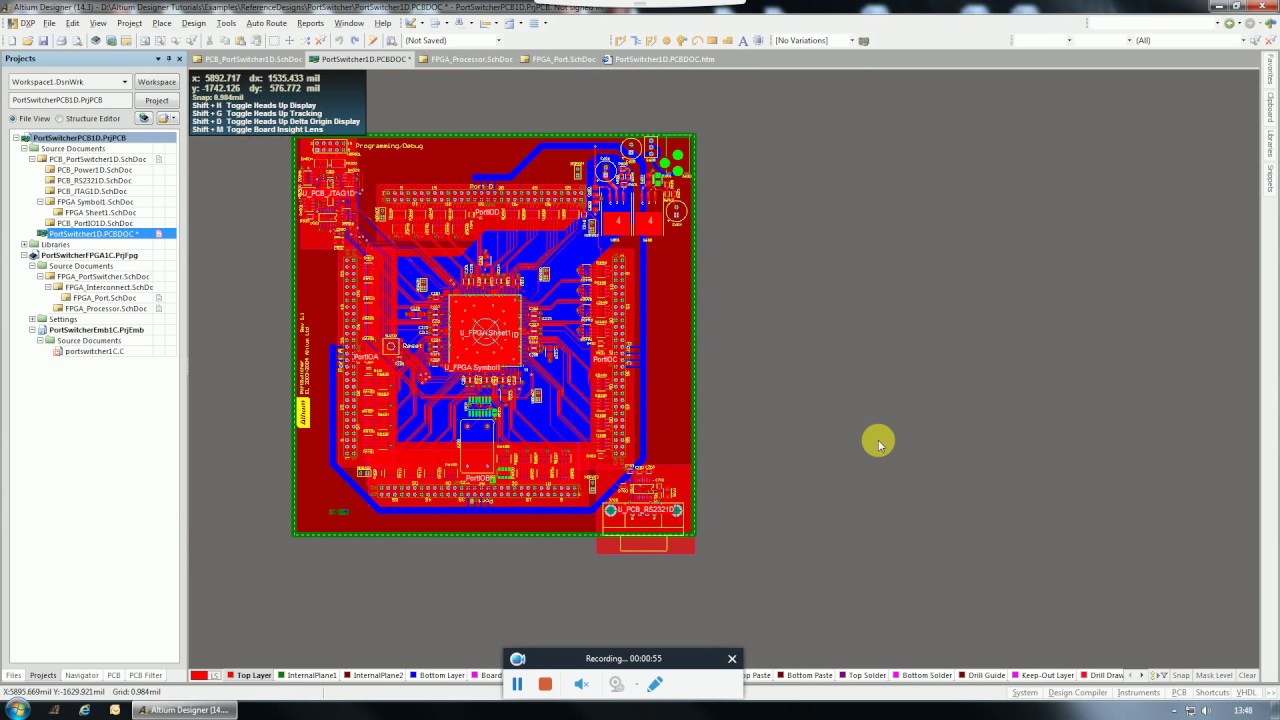Image resolution: width=1280 pixels, height=720 pixels.
Task: Open the Auto Route menu
Action: [266, 23]
